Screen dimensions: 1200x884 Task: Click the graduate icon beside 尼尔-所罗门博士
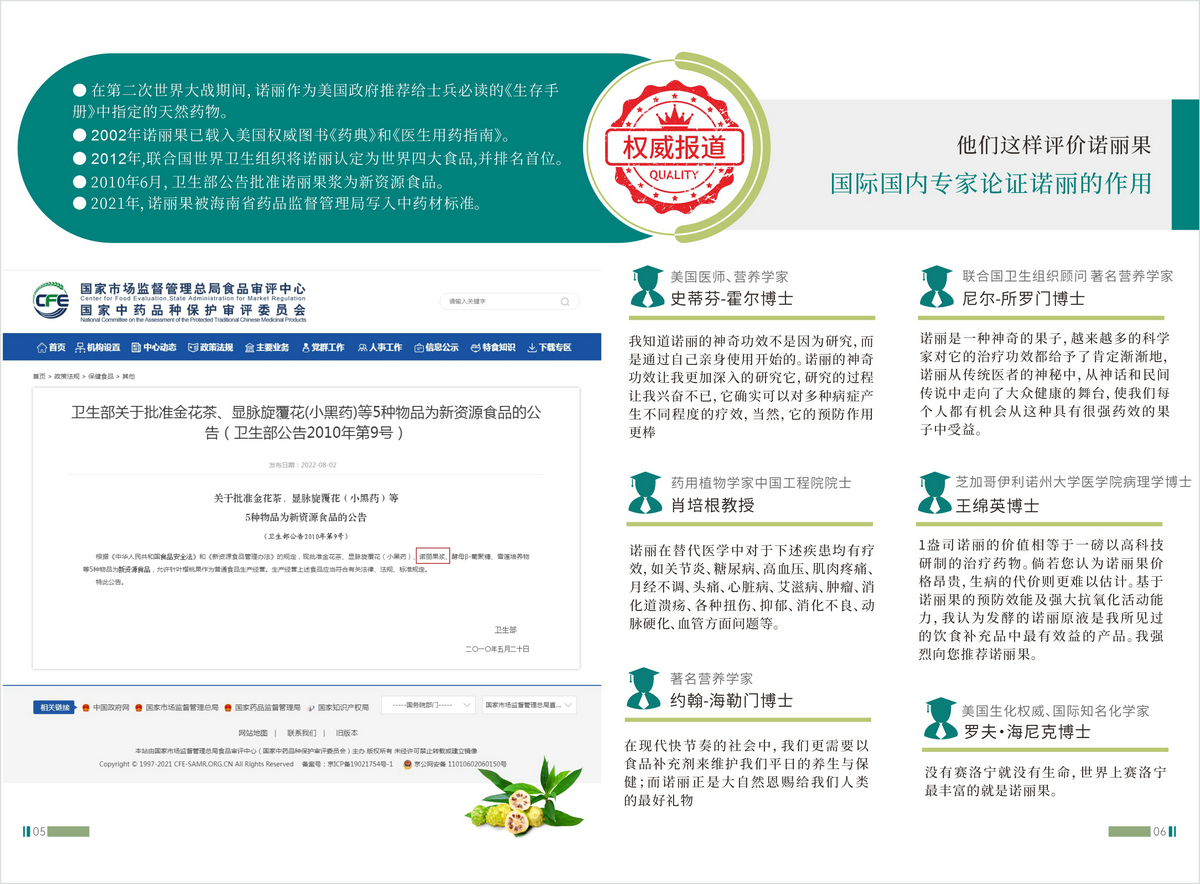[x=936, y=287]
